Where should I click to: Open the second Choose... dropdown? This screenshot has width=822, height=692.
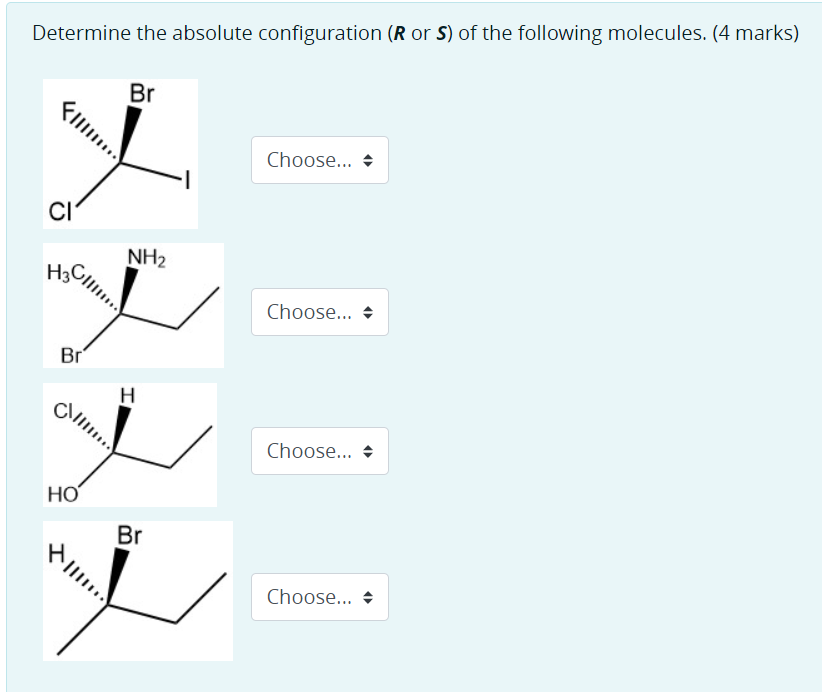[x=318, y=312]
